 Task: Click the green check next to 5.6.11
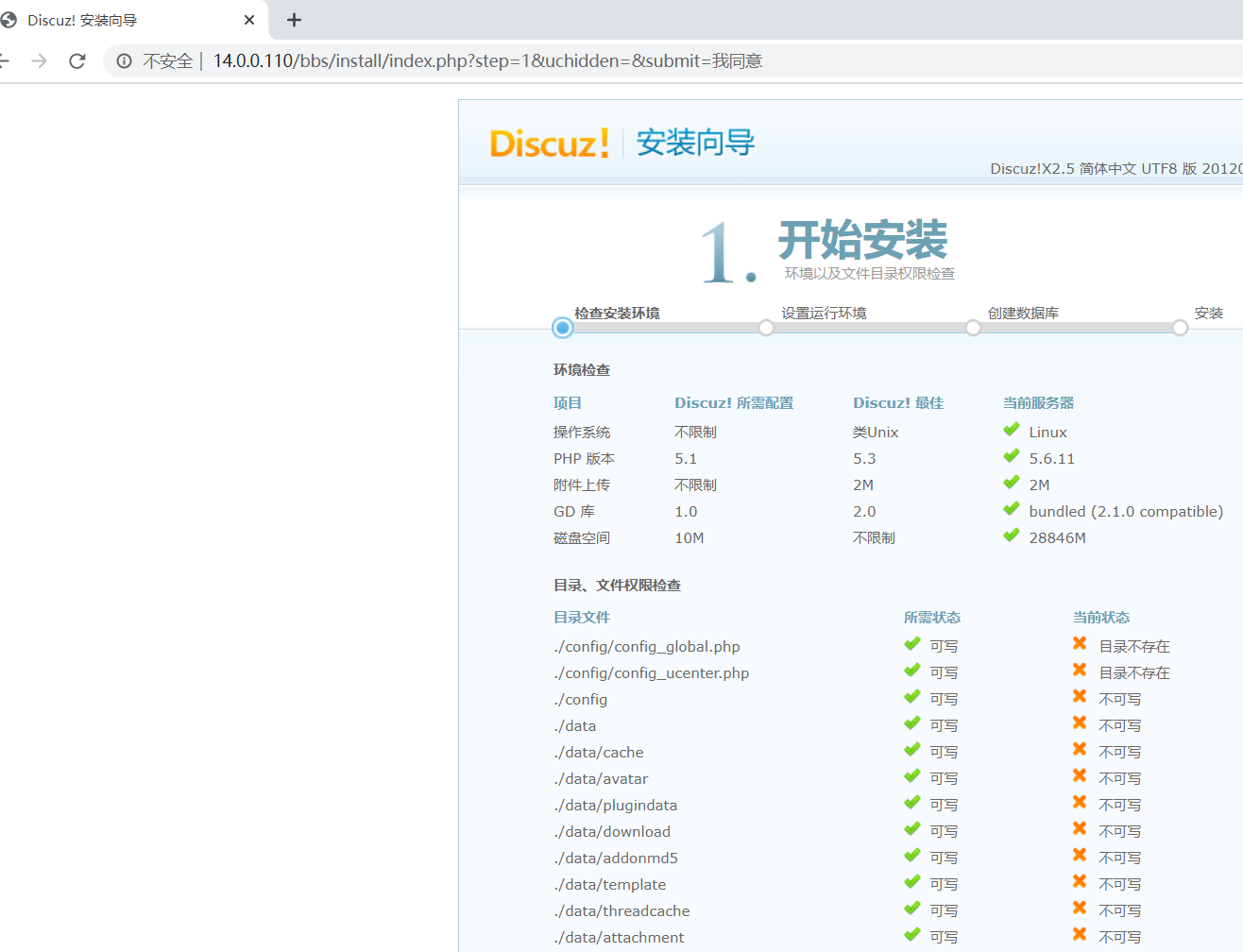(1012, 456)
